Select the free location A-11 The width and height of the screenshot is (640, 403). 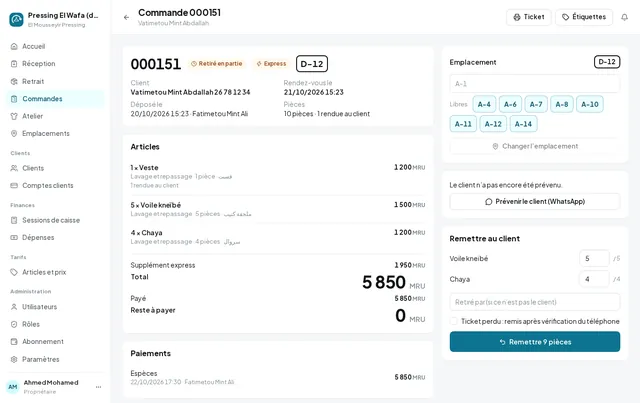463,124
